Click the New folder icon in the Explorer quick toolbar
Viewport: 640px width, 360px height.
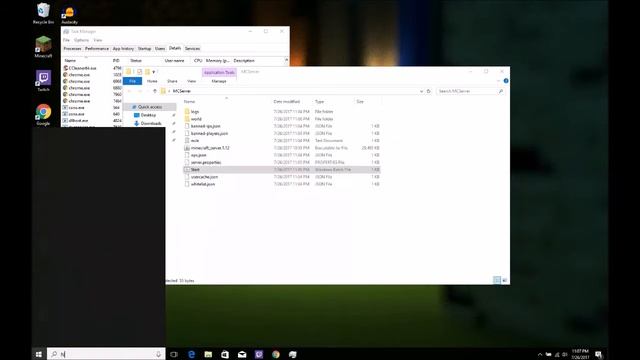[147, 72]
